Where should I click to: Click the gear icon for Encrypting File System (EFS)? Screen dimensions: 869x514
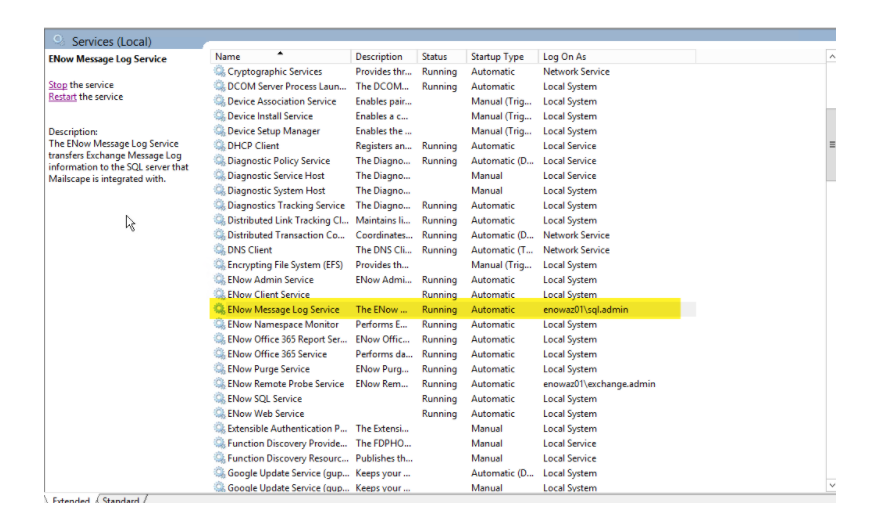pos(219,264)
